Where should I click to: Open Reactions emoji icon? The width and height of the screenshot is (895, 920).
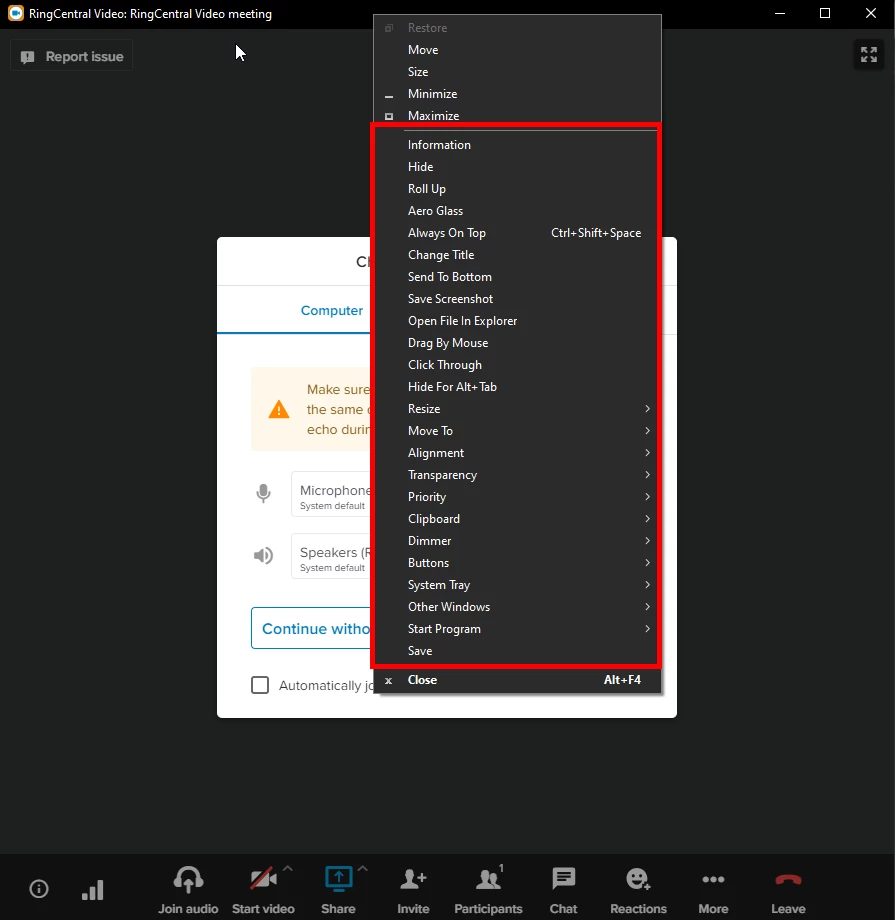638,879
